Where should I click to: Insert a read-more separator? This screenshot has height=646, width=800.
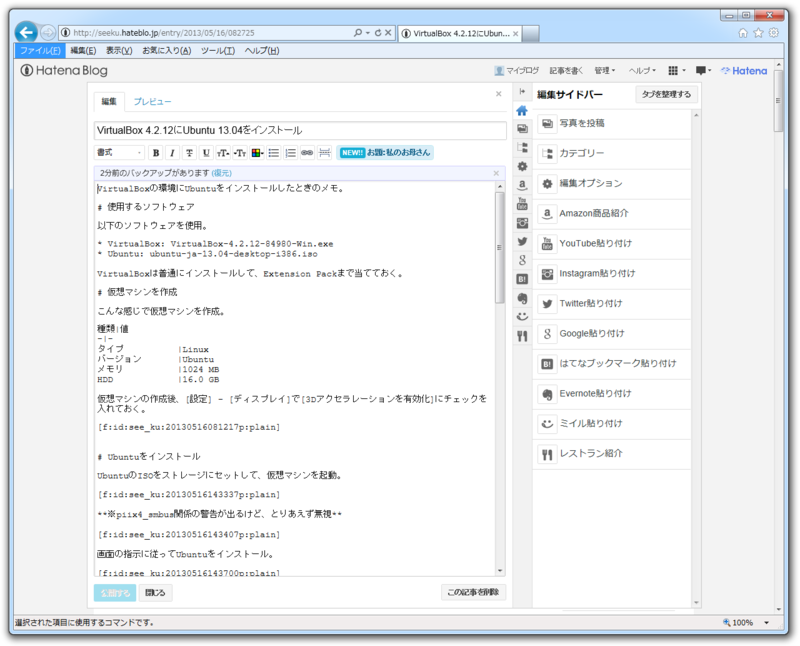coord(324,153)
